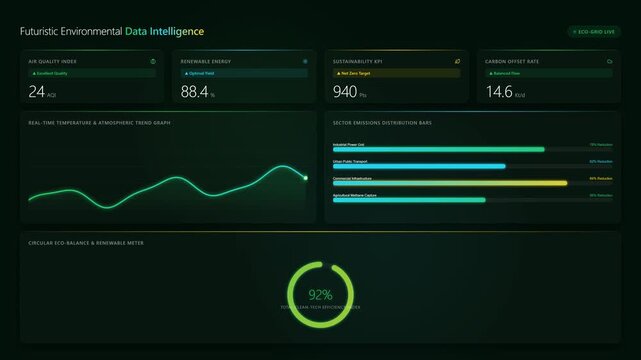The height and width of the screenshot is (360, 641).
Task: Click the ECO-GRID LIVE status badge
Action: [x=594, y=31]
